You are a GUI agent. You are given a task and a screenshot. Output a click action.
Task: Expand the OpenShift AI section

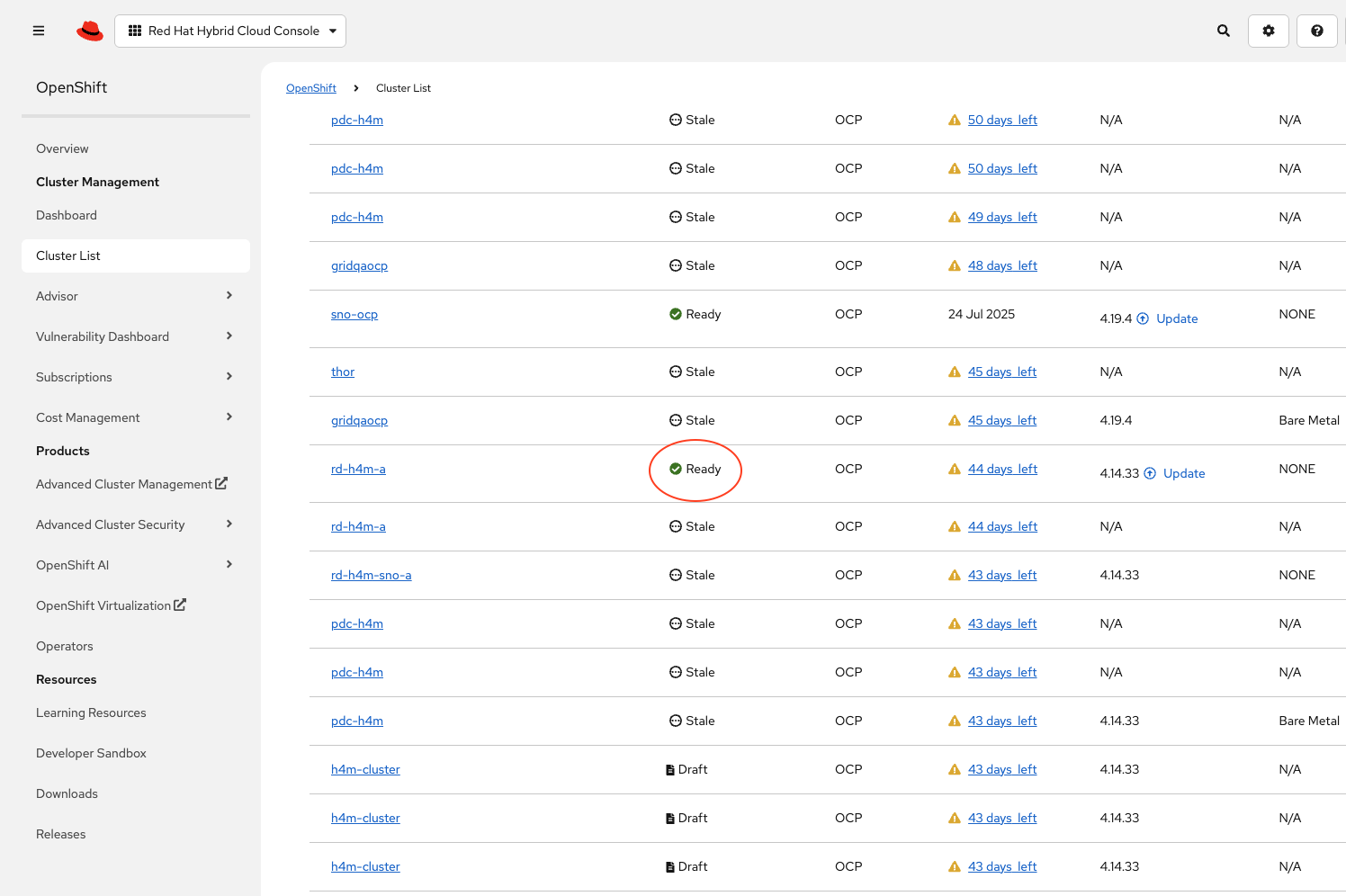229,565
